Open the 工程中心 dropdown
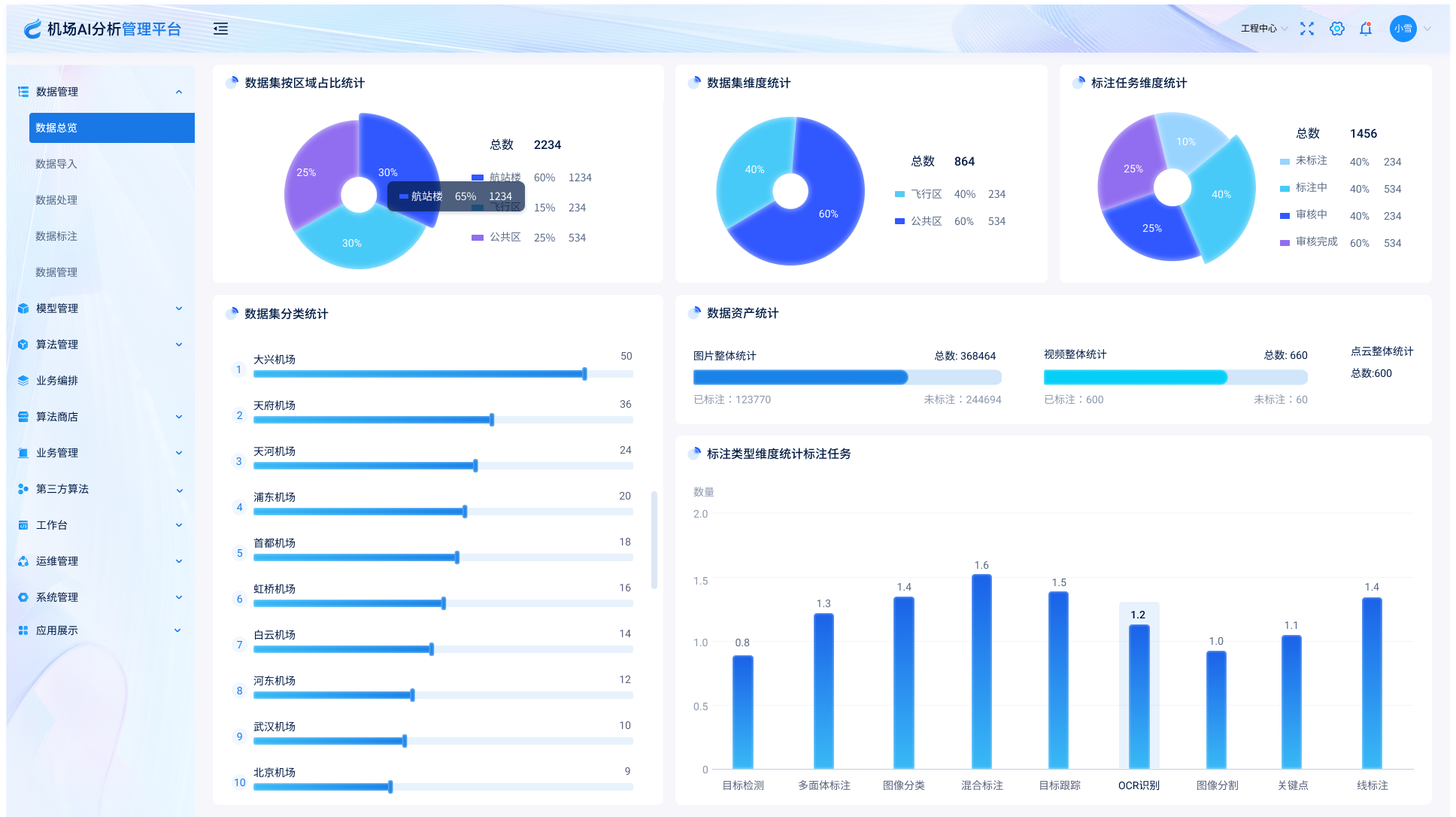The height and width of the screenshot is (817, 1456). (x=1263, y=29)
